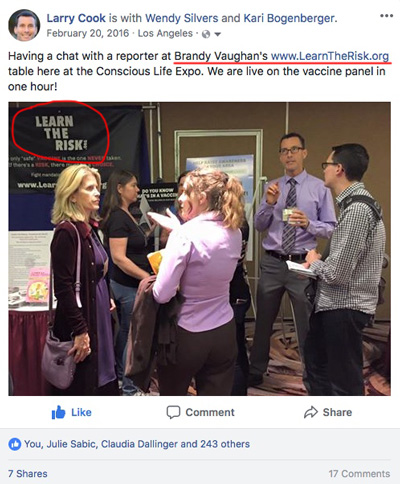Visit the www.LearnTheRisk.org link
The width and height of the screenshot is (400, 484).
330,56
